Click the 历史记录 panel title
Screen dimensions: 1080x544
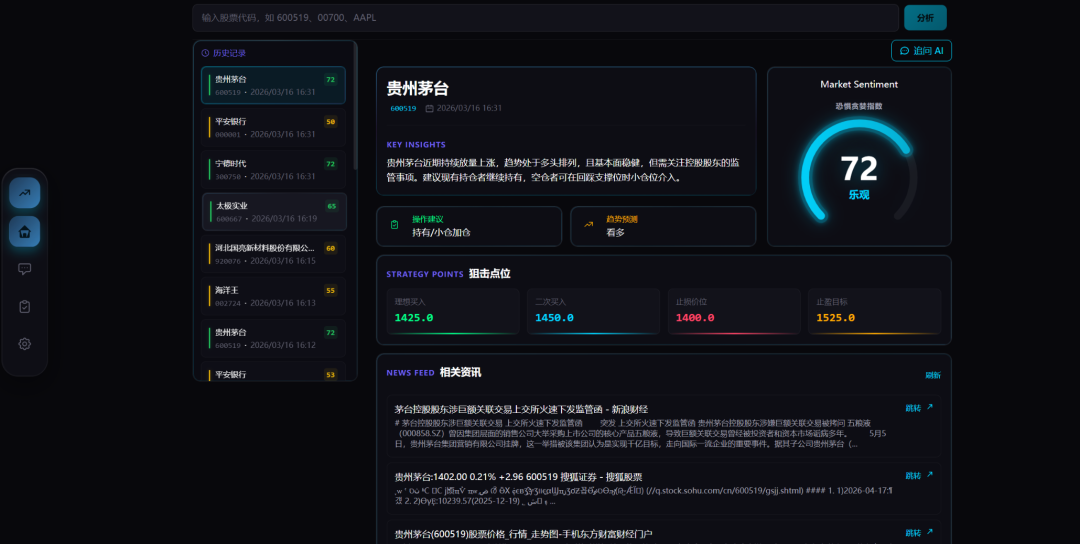229,53
